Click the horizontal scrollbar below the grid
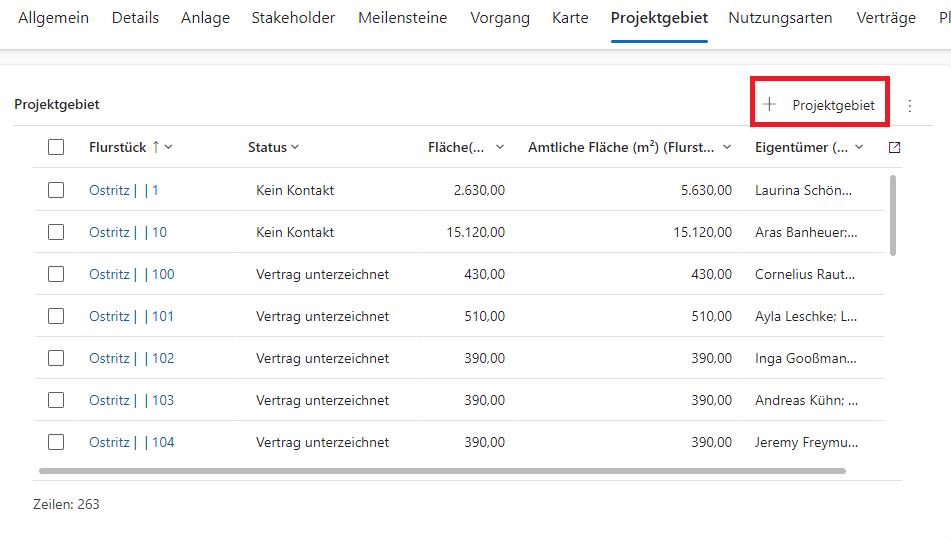Screen dimensions: 951x541 (x=441, y=470)
